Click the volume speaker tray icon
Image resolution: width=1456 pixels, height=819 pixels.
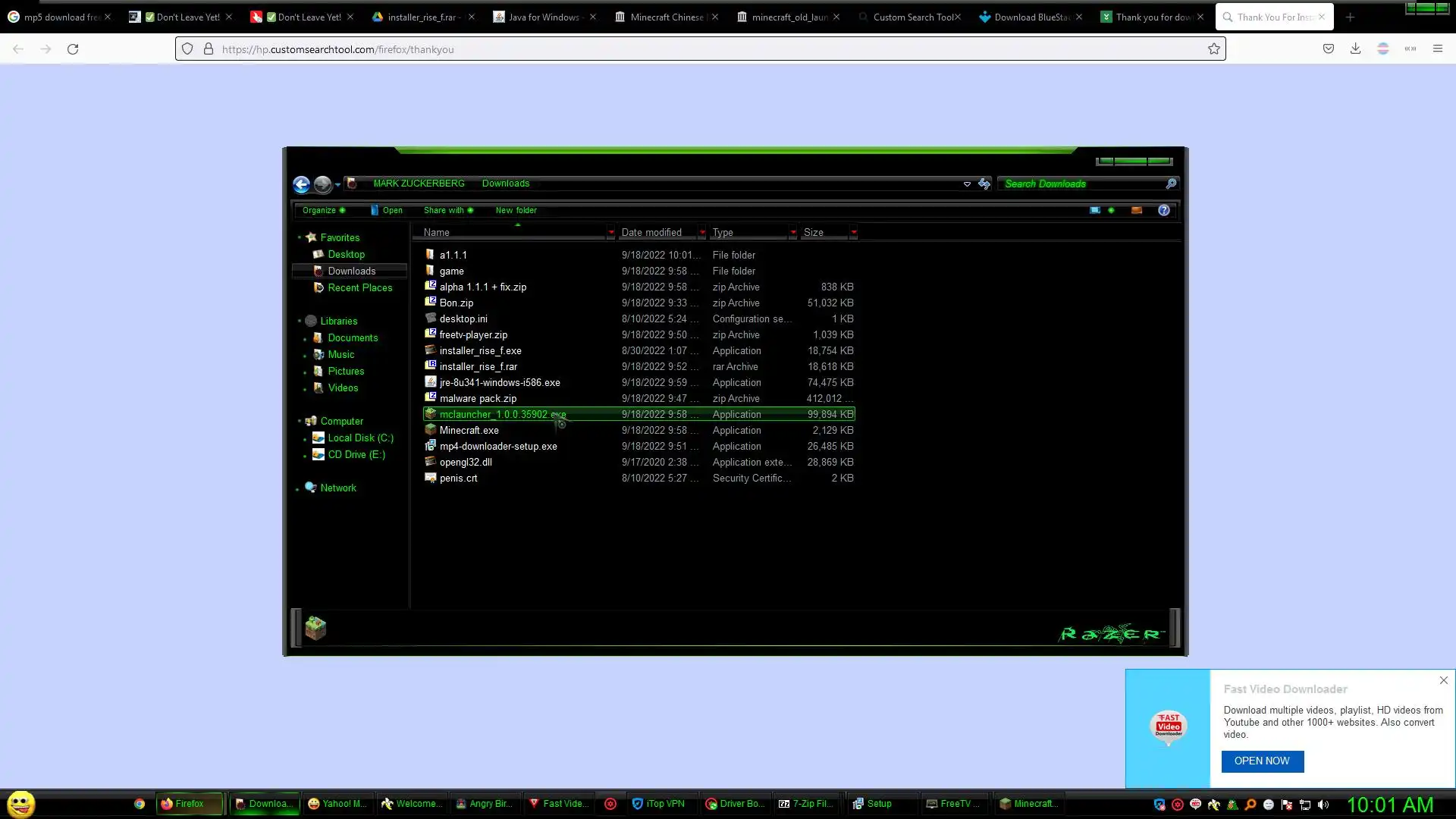(x=1323, y=805)
